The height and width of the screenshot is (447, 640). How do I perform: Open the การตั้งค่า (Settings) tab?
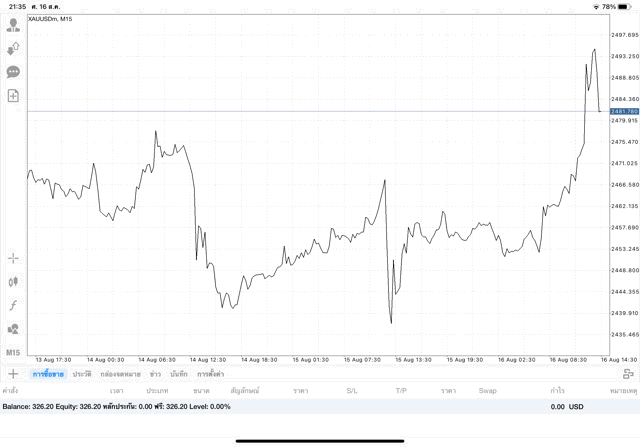click(x=211, y=373)
